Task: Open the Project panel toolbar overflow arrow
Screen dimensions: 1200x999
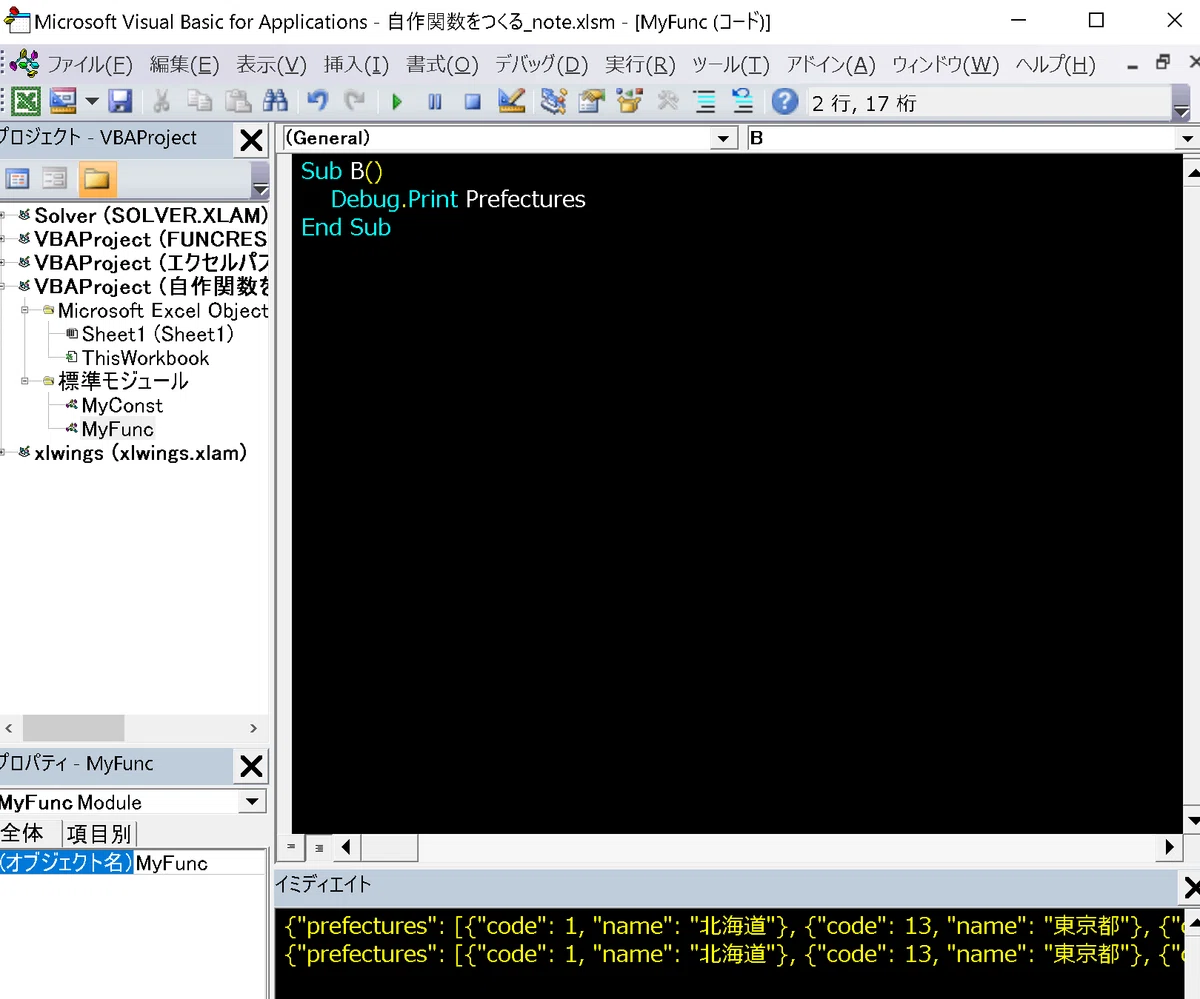Action: [260, 183]
